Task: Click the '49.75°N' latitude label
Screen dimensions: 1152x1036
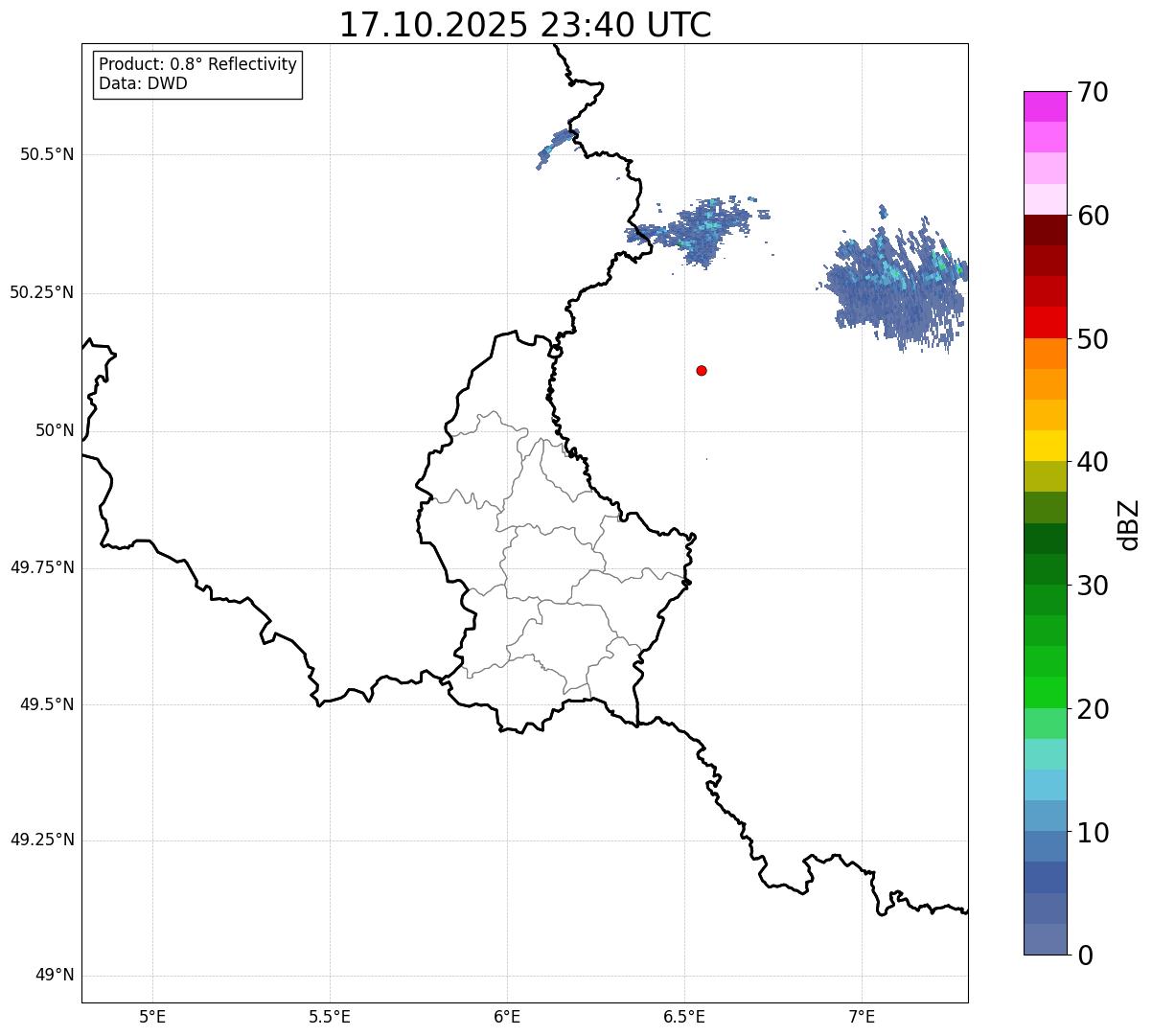Action: [x=41, y=567]
